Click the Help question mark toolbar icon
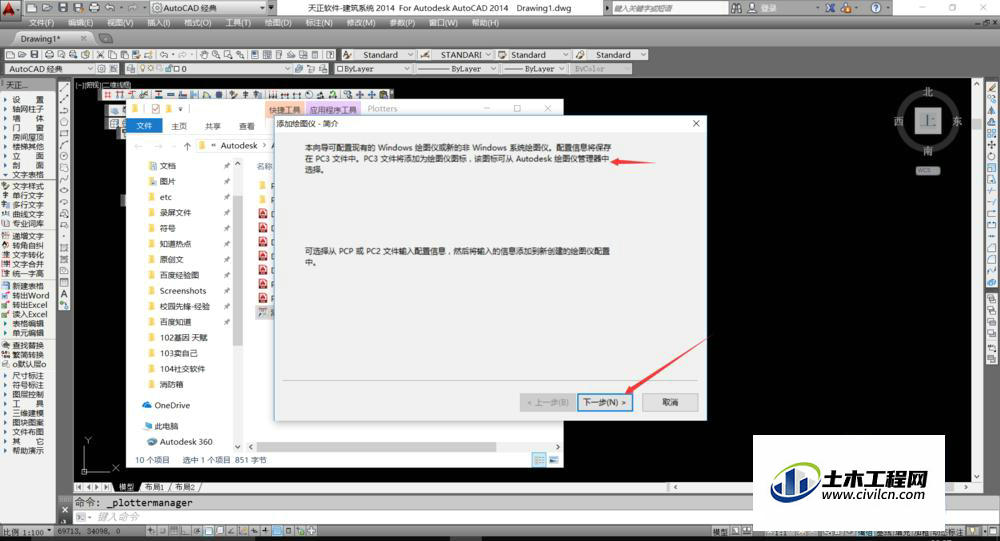Screen dimensions: 1000x541 click(x=330, y=55)
